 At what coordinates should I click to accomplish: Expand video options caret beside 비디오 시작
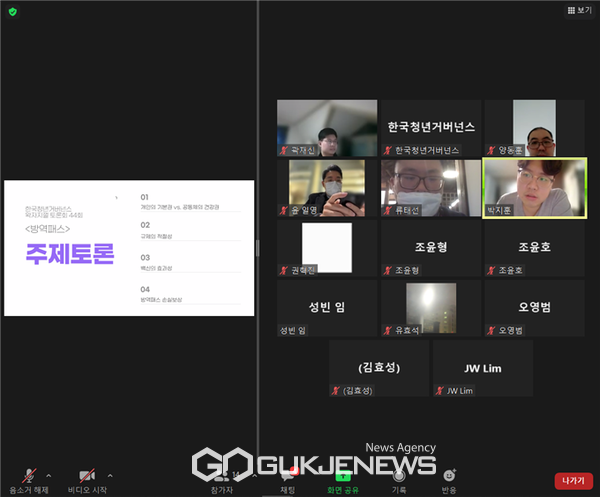[110, 476]
